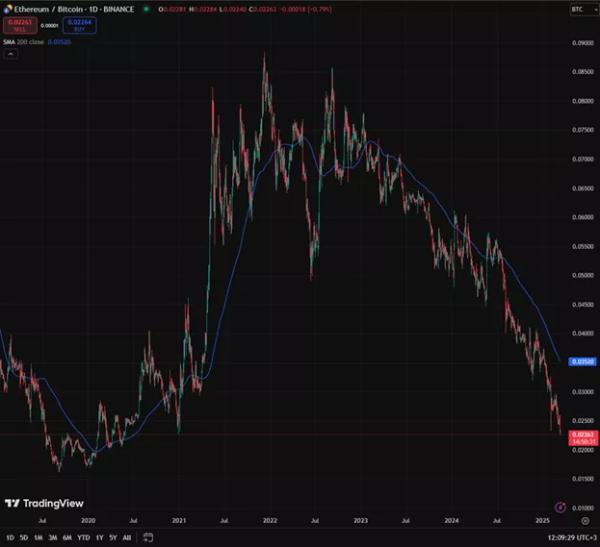The image size is (600, 547).
Task: Select the All time range
Action: [126, 538]
